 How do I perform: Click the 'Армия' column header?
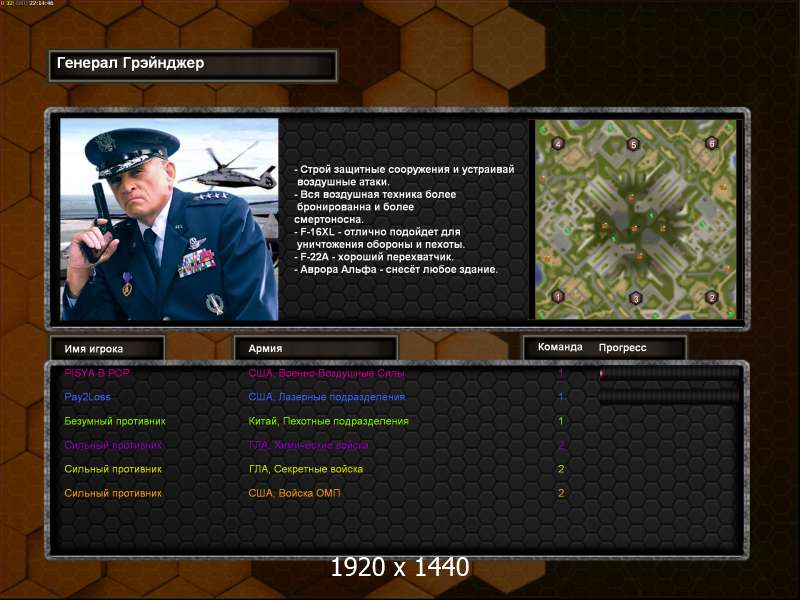pos(316,348)
